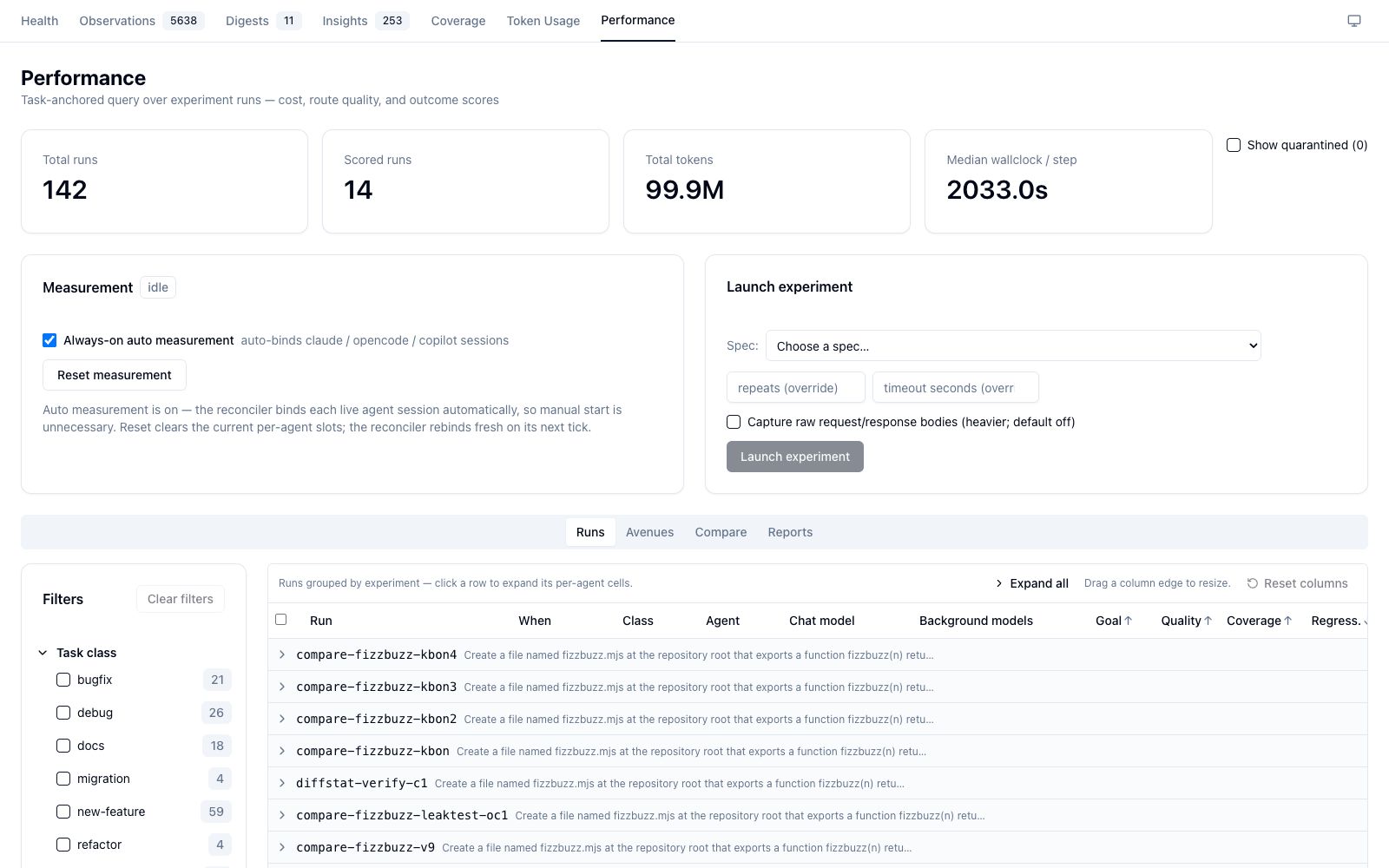Screen dimensions: 1389x868
Task: Select the Performance tab
Action: 638,20
